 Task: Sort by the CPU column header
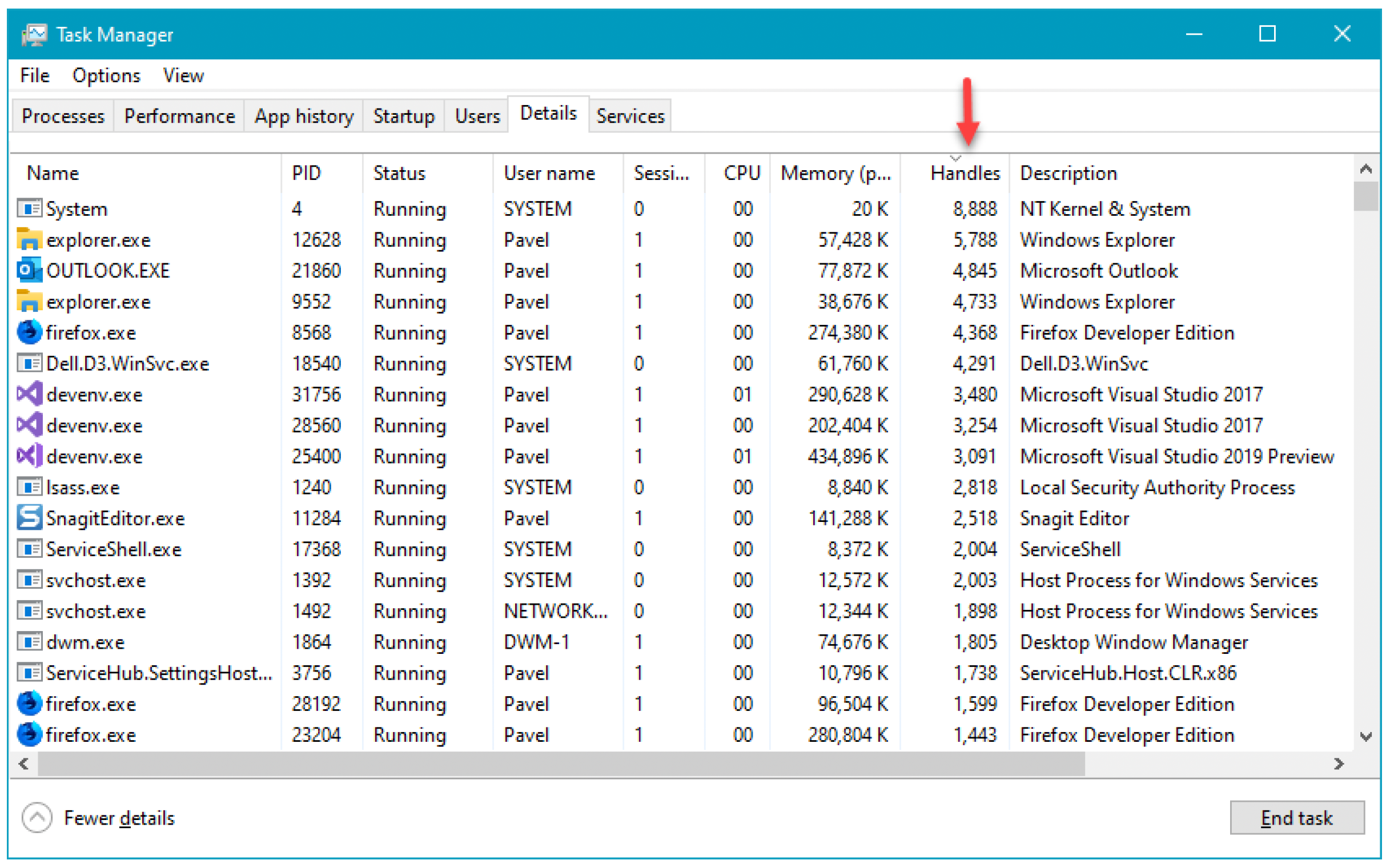tap(738, 174)
